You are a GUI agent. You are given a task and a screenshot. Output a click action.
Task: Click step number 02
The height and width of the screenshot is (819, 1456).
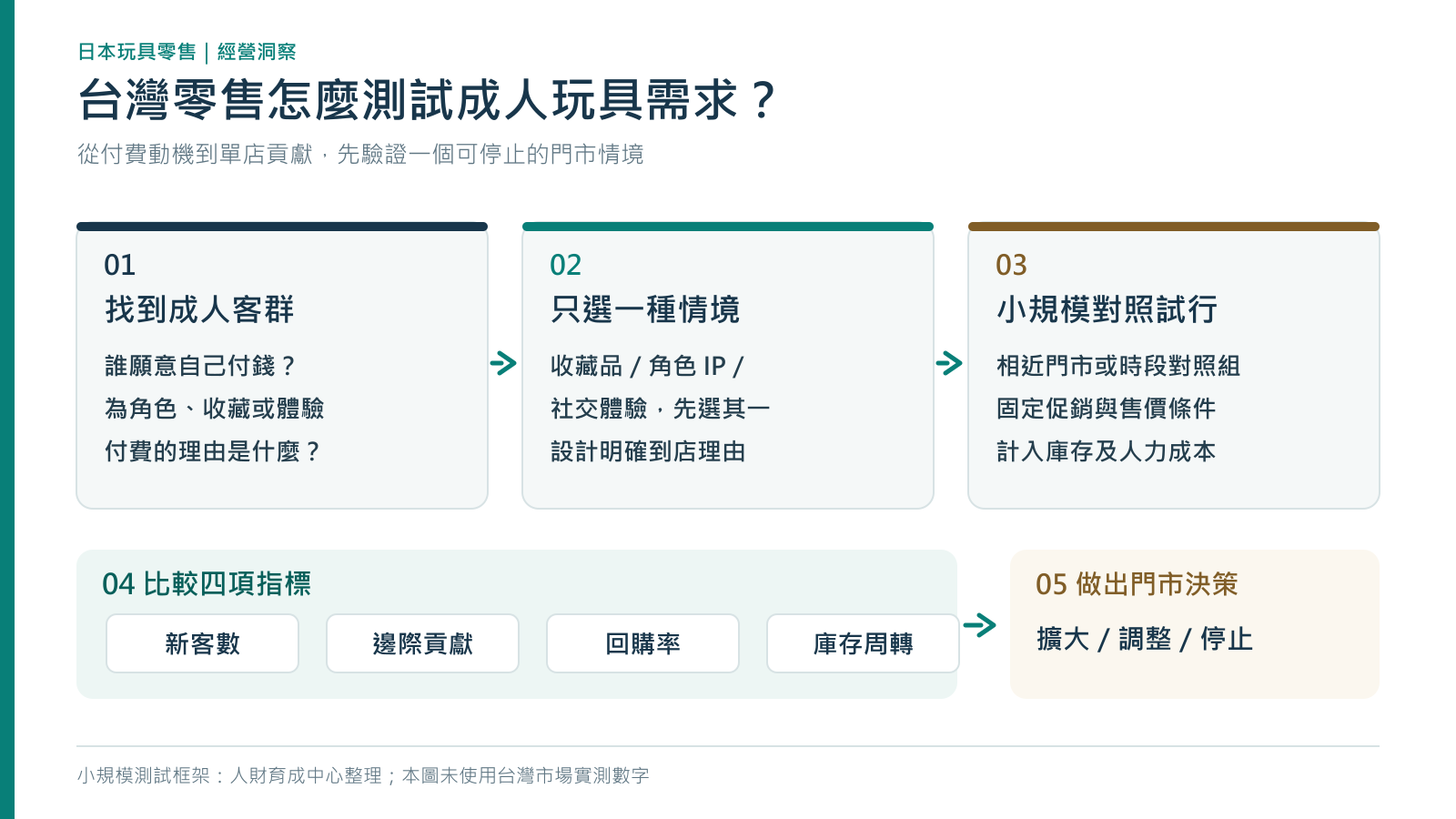[x=565, y=265]
